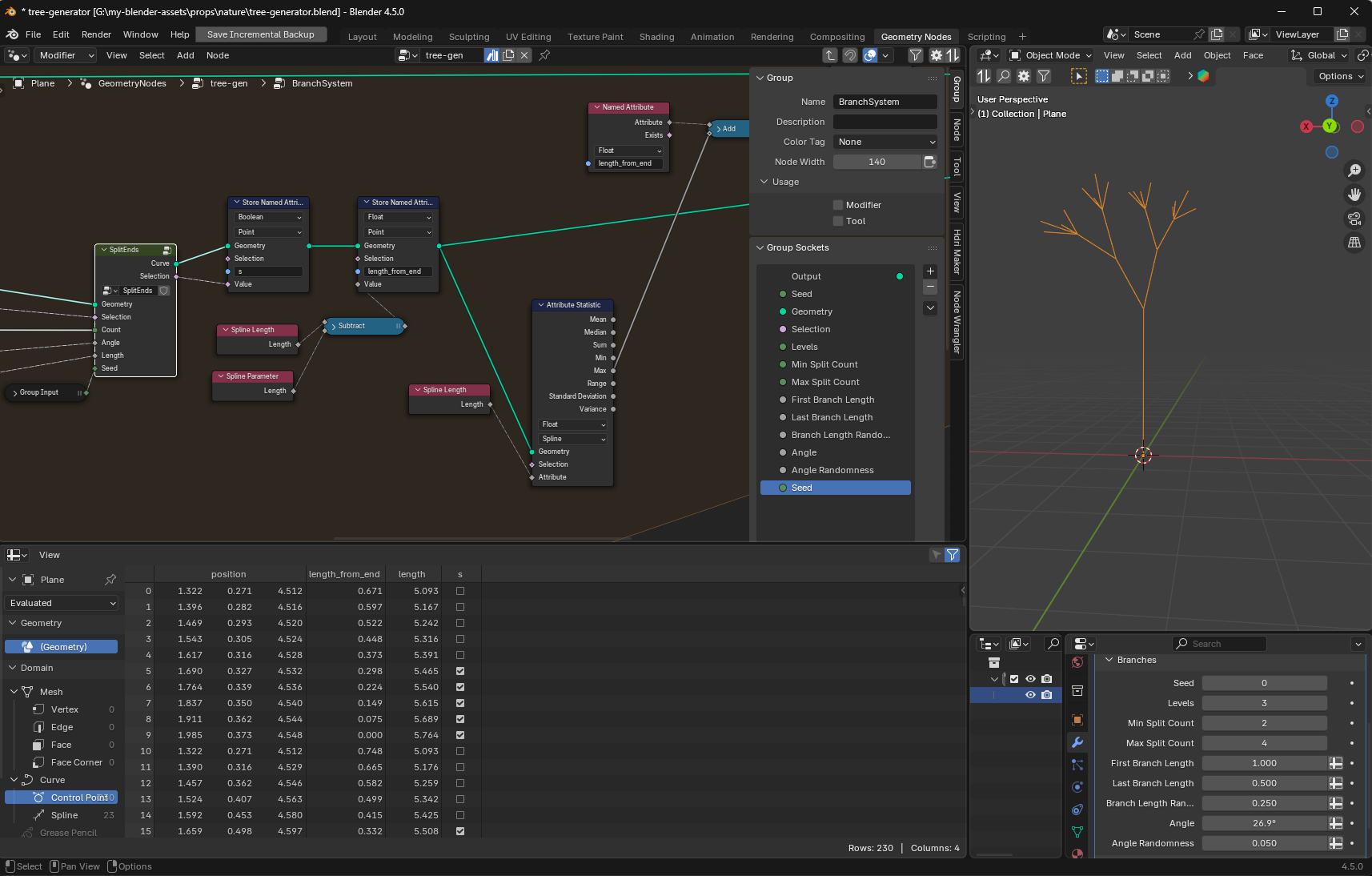
Task: Open the Modifiers wrench properties tab
Action: [1077, 742]
